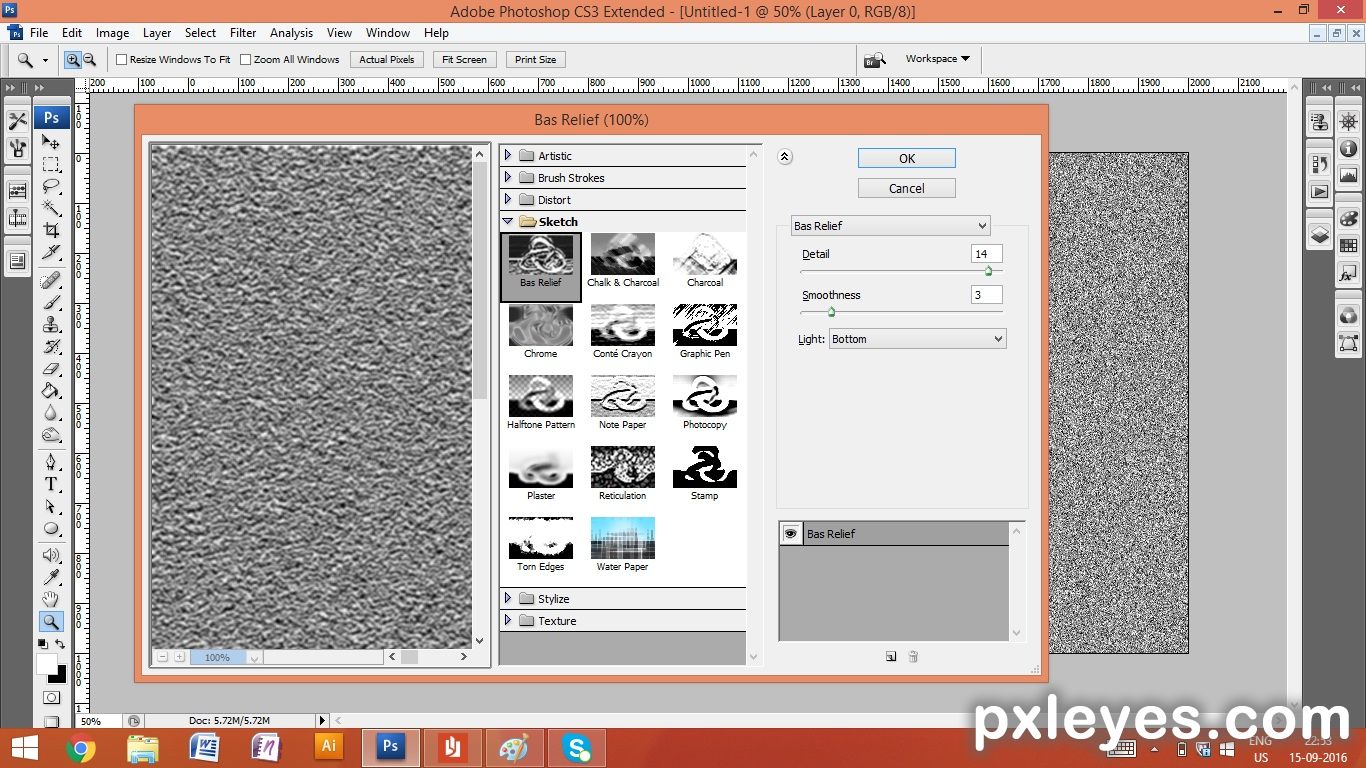Open the Workspace dropdown
This screenshot has width=1366, height=768.
click(x=937, y=59)
